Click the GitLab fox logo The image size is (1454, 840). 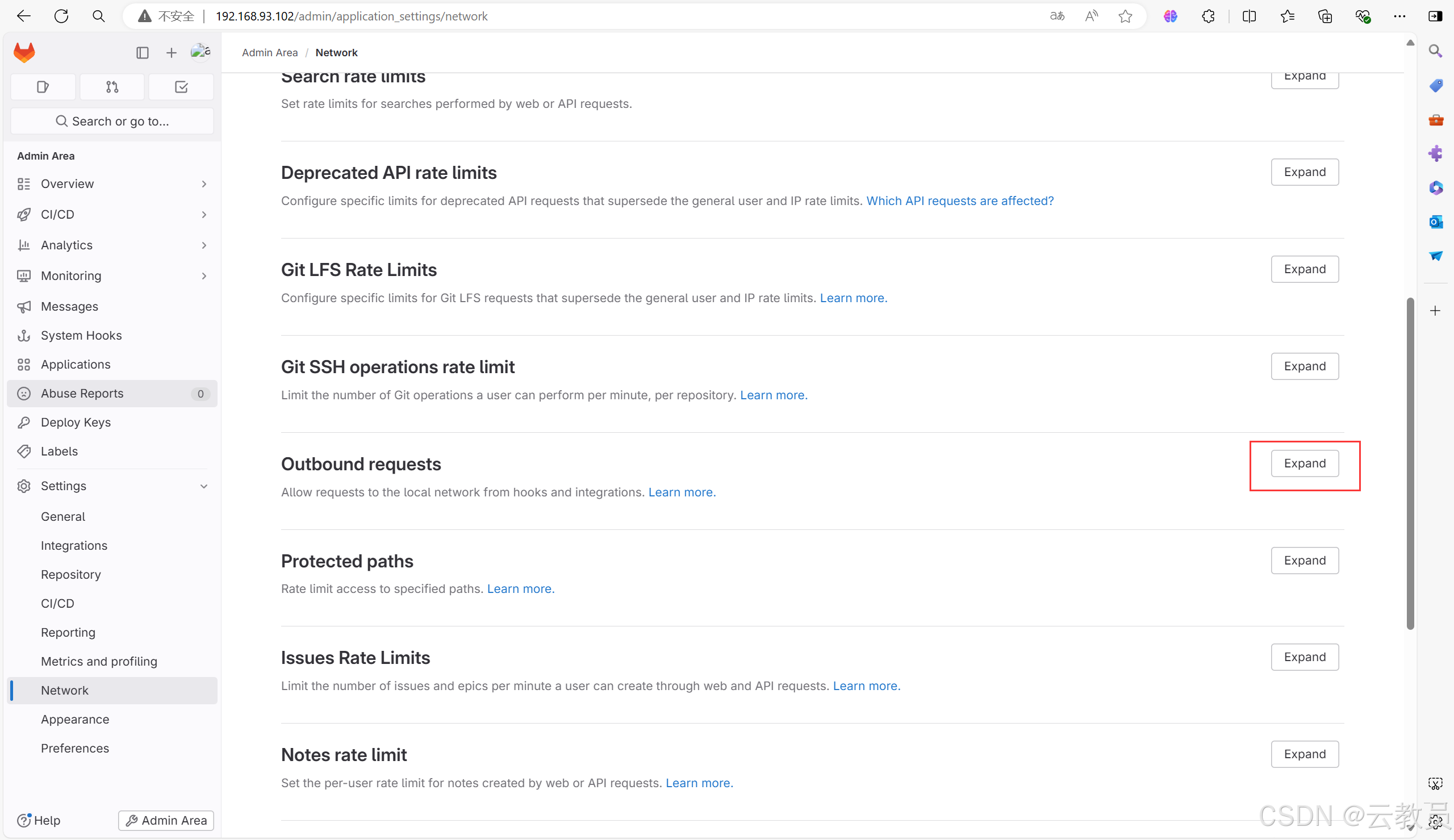(24, 52)
